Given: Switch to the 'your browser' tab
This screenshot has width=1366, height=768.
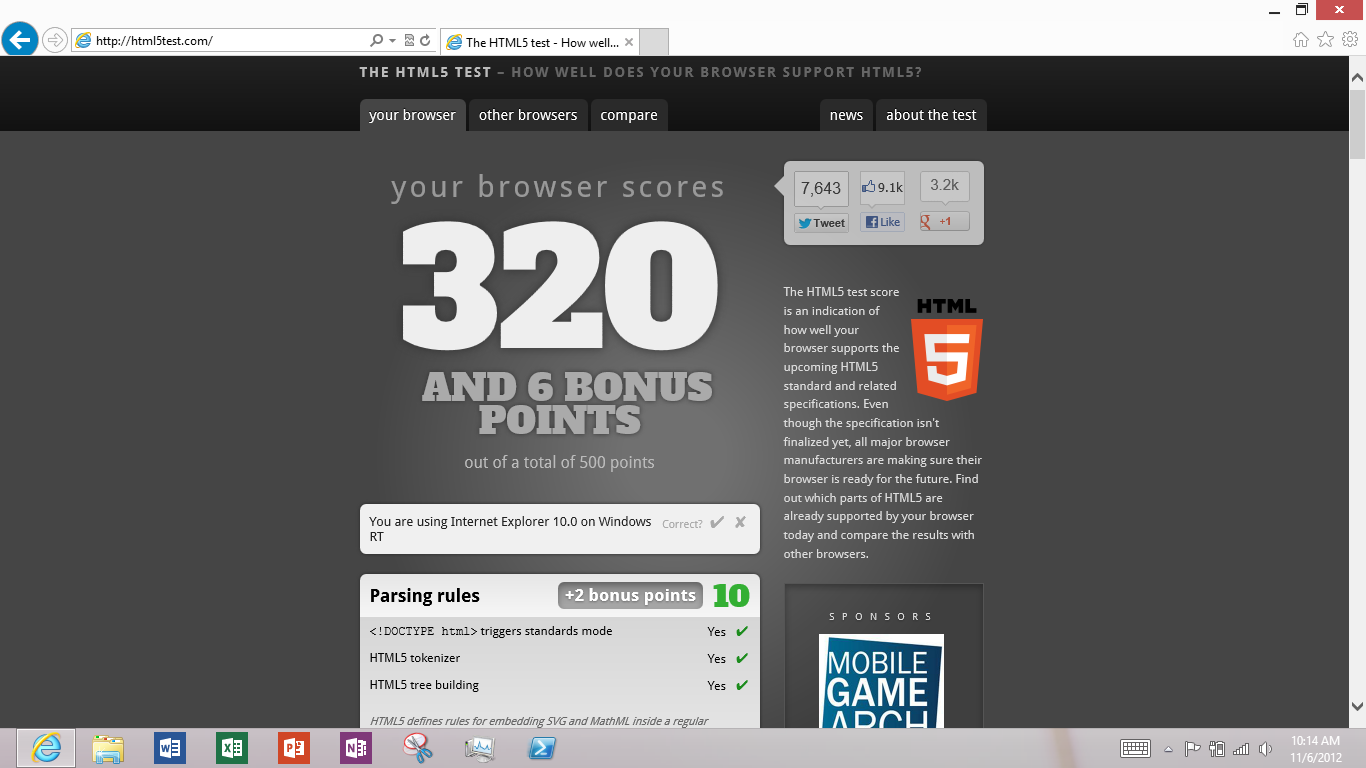Looking at the screenshot, I should [412, 115].
